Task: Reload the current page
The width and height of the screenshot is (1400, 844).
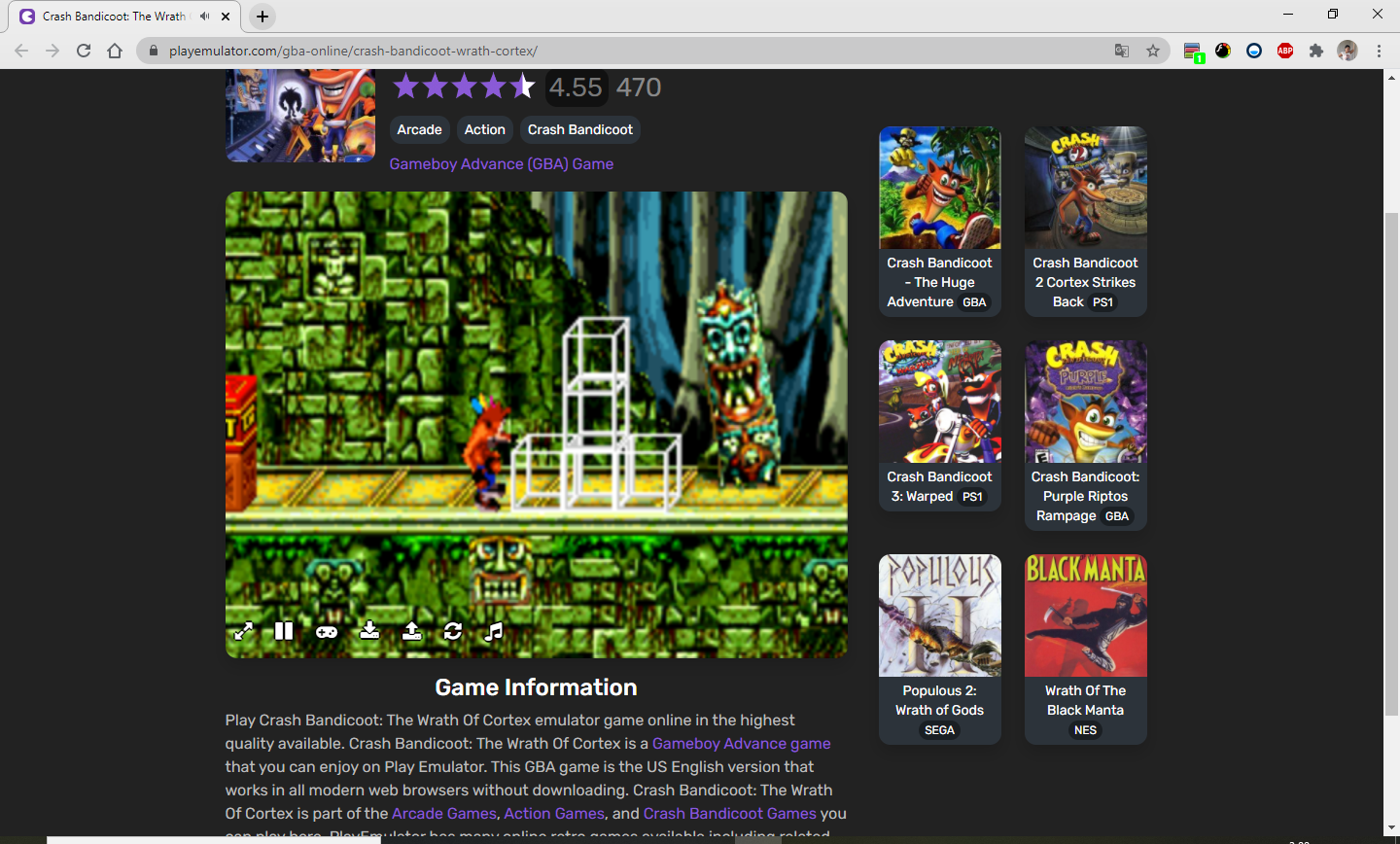Action: click(x=84, y=51)
